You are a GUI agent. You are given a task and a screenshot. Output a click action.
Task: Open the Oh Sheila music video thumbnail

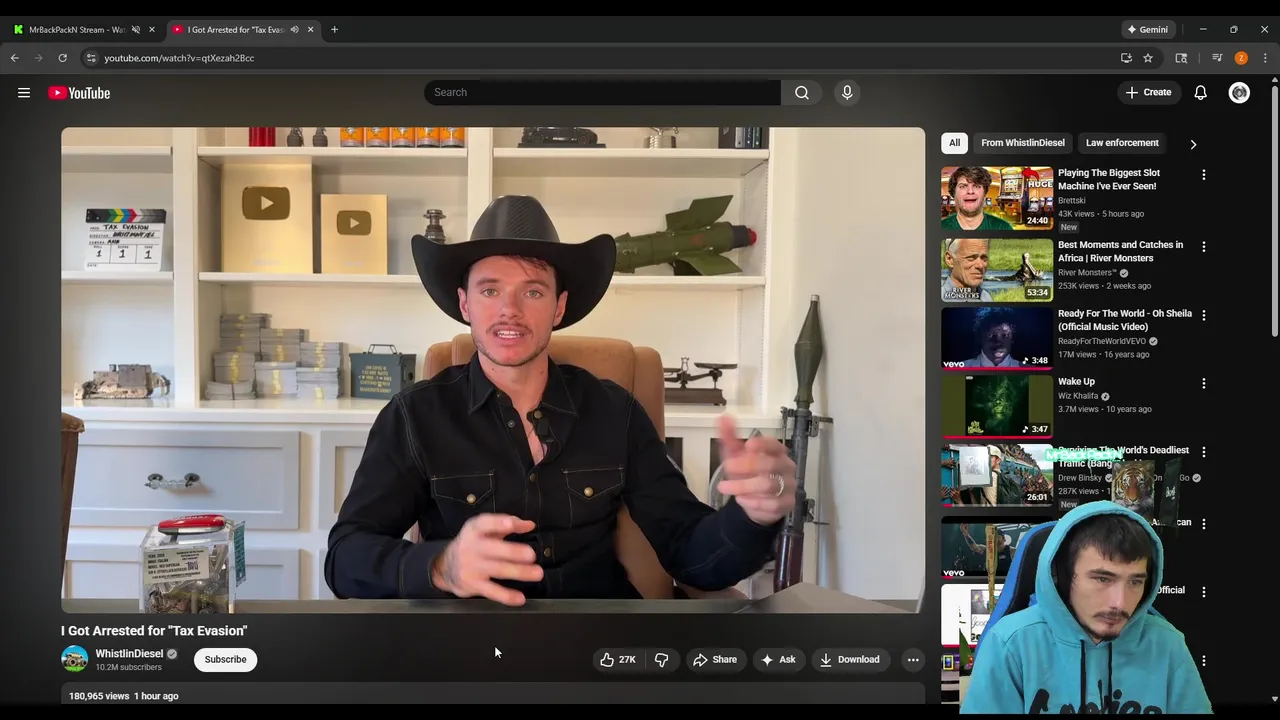[997, 338]
